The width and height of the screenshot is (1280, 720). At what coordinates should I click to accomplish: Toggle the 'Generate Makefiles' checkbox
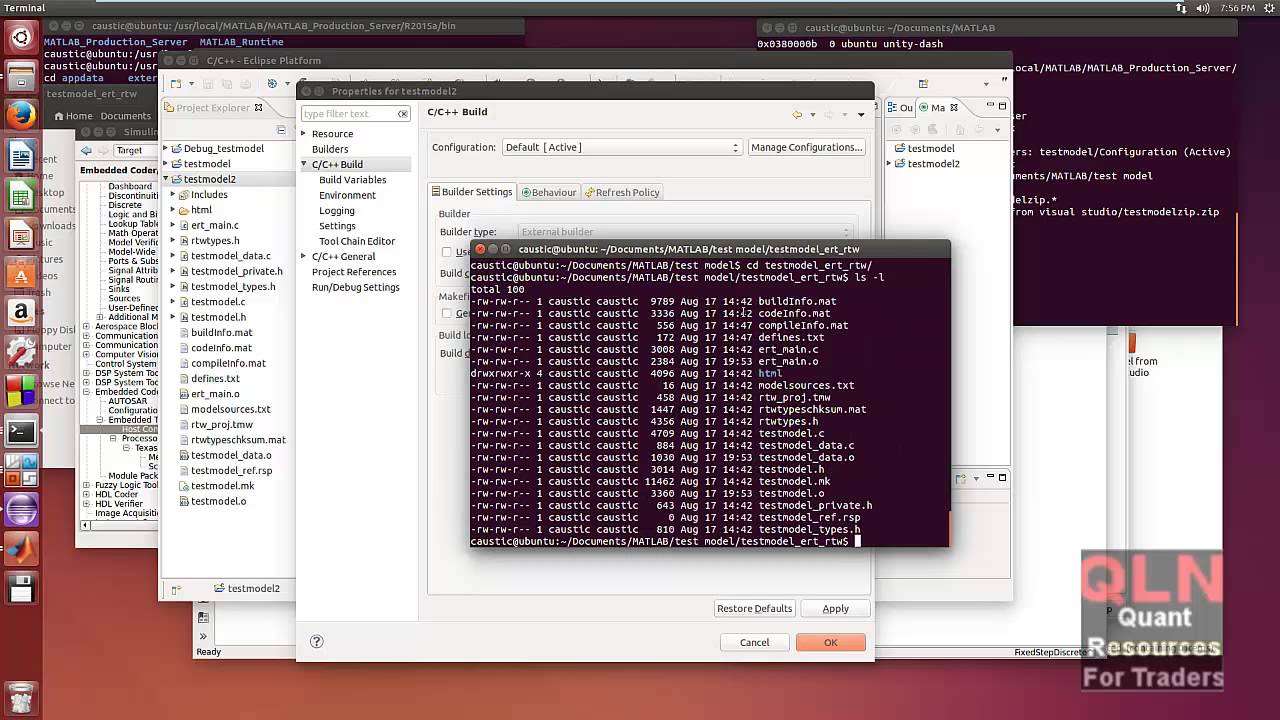(447, 313)
